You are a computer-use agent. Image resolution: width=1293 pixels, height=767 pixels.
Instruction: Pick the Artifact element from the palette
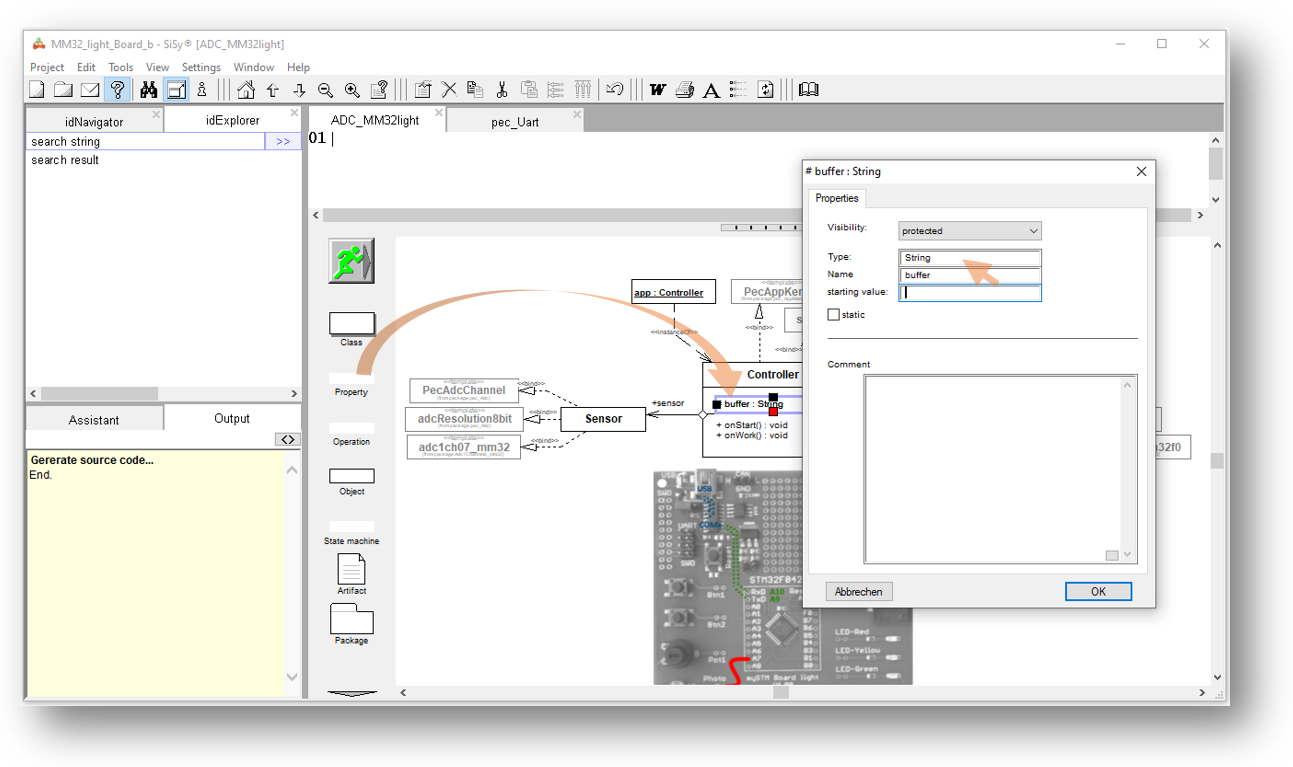point(351,570)
